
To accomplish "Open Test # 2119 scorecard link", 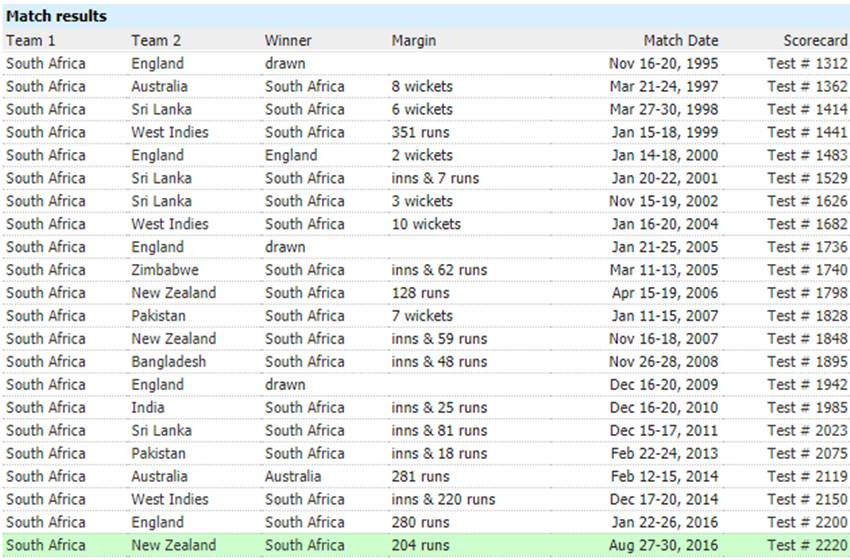I will (807, 477).
